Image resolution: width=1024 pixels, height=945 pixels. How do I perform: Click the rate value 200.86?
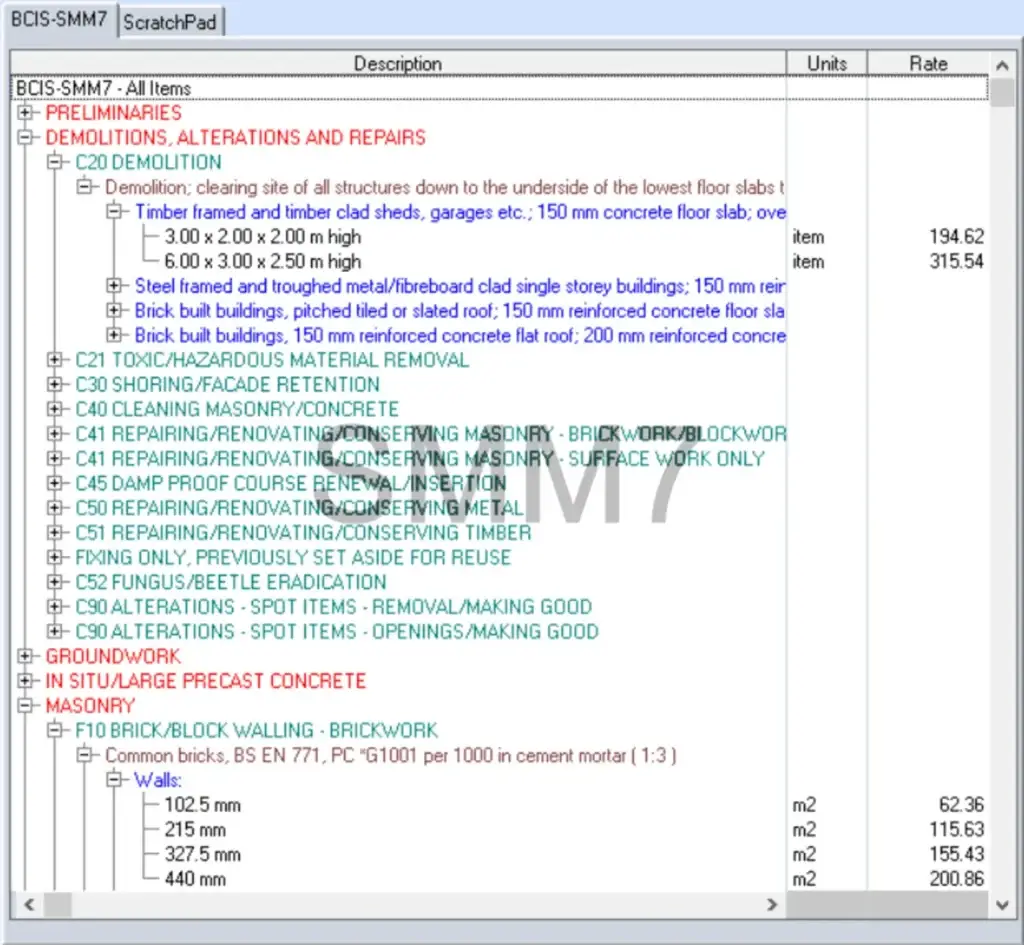pyautogui.click(x=956, y=879)
